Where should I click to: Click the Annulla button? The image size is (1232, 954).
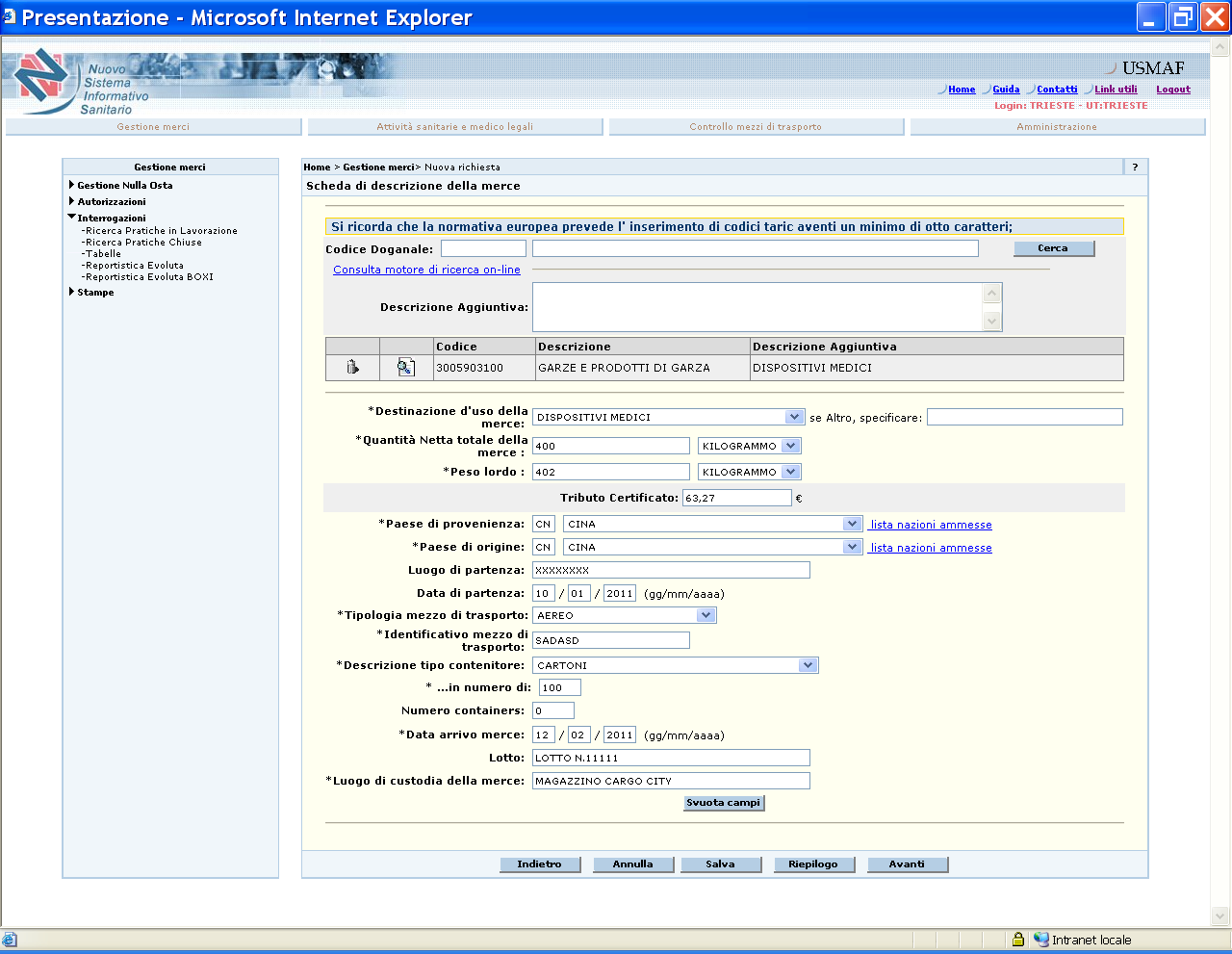[633, 864]
